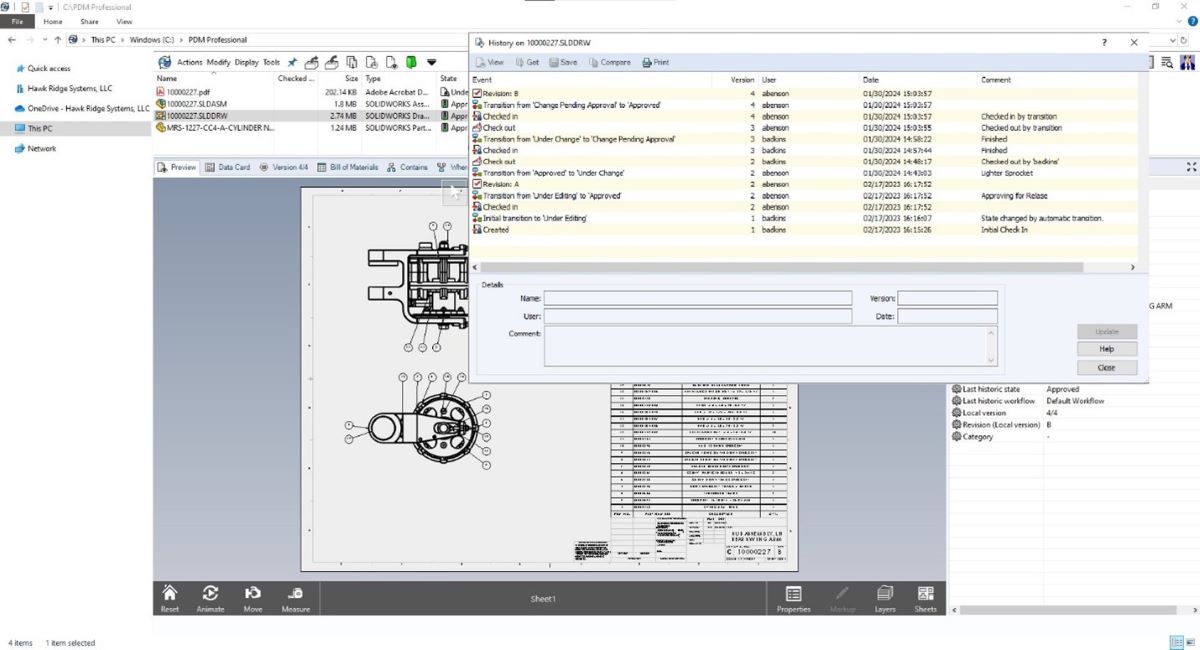
Task: Click Save in the History toolbar
Action: (x=563, y=62)
